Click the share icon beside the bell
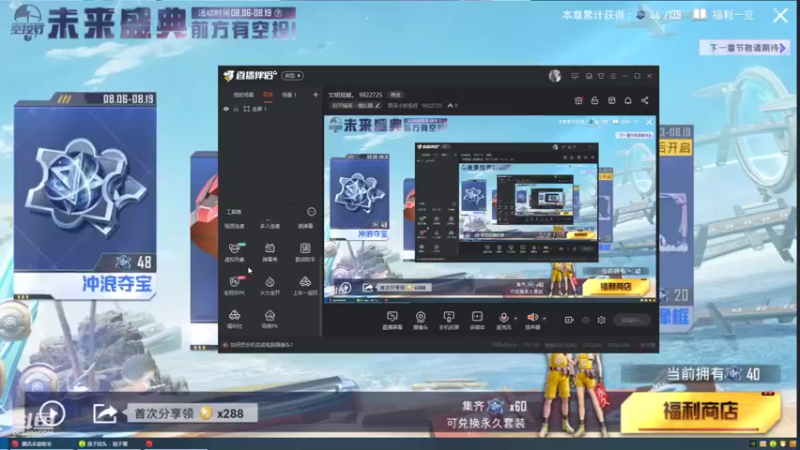The width and height of the screenshot is (800, 450). pyautogui.click(x=645, y=101)
